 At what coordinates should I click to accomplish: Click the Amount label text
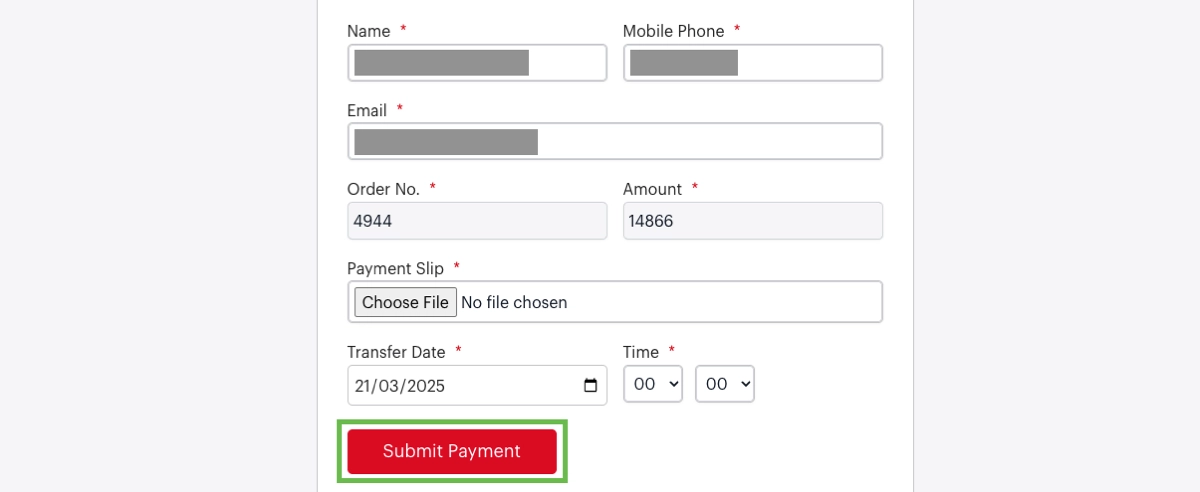click(652, 189)
